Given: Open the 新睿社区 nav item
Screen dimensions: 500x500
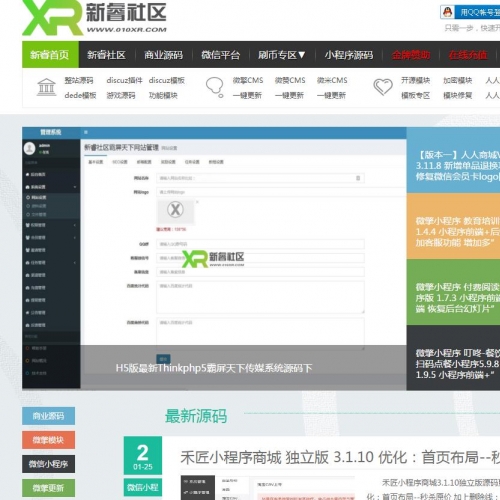Looking at the screenshot, I should click(106, 55).
